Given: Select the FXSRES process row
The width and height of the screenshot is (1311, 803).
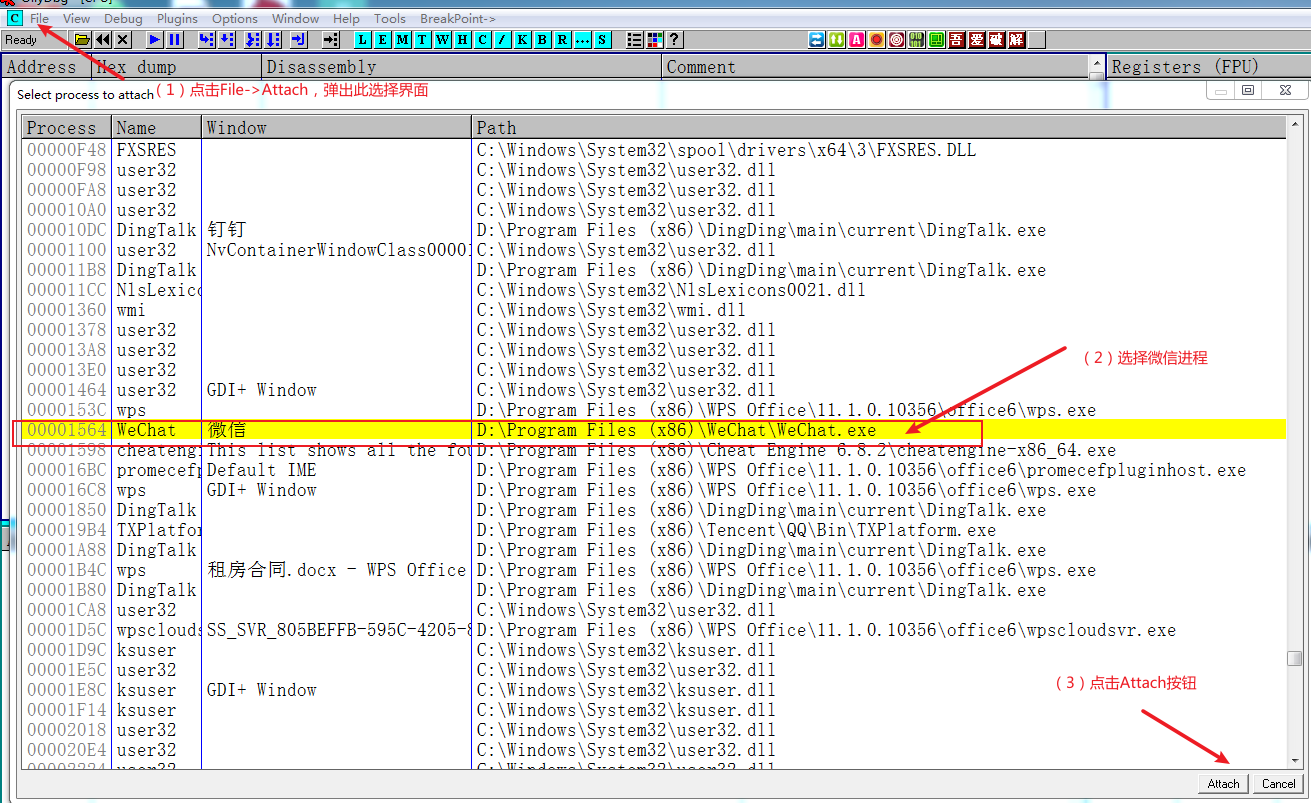Looking at the screenshot, I should pos(654,150).
